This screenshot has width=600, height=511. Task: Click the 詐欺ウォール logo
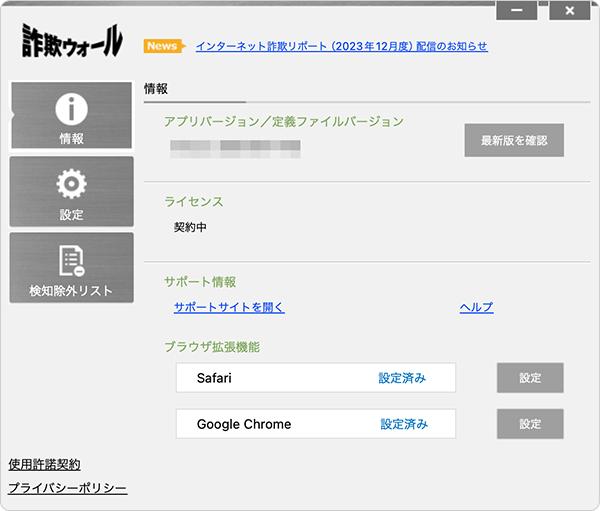click(72, 41)
